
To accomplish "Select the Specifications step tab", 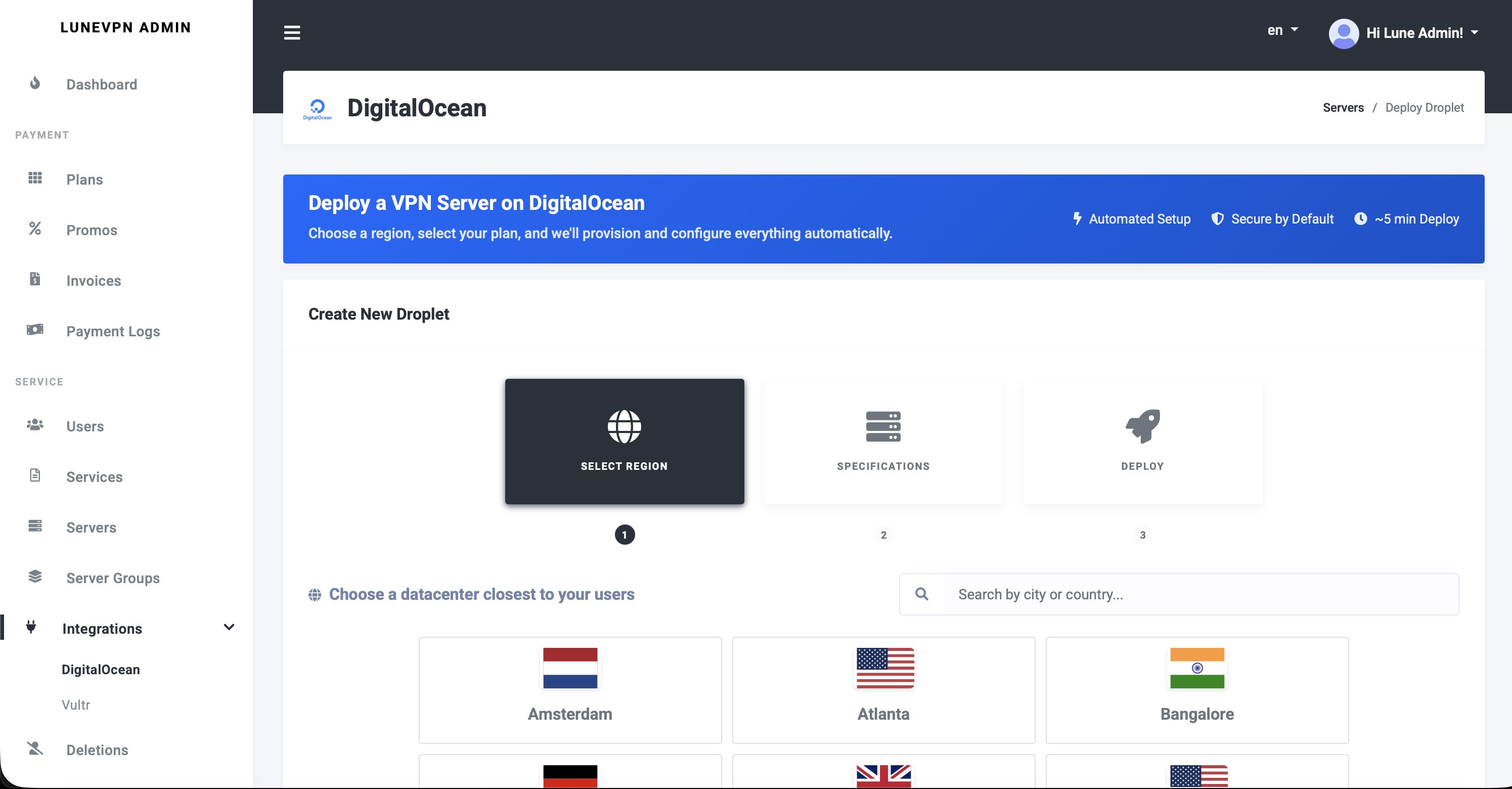I will (883, 442).
